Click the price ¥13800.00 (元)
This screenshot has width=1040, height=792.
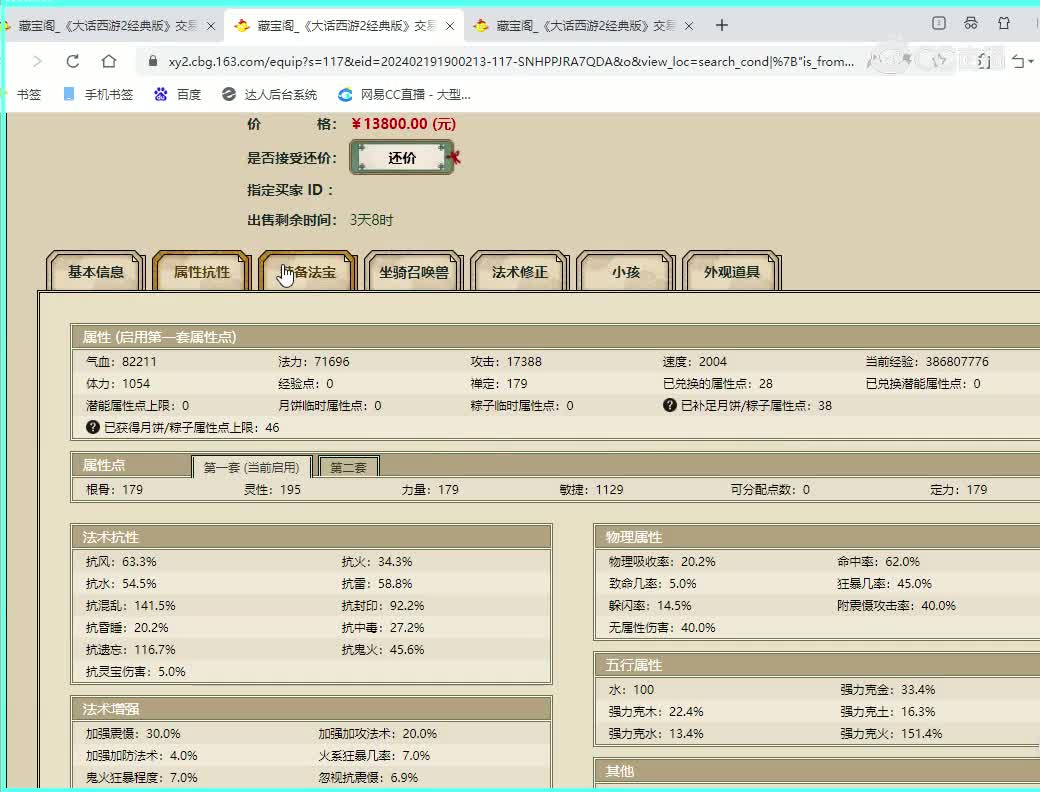click(403, 124)
